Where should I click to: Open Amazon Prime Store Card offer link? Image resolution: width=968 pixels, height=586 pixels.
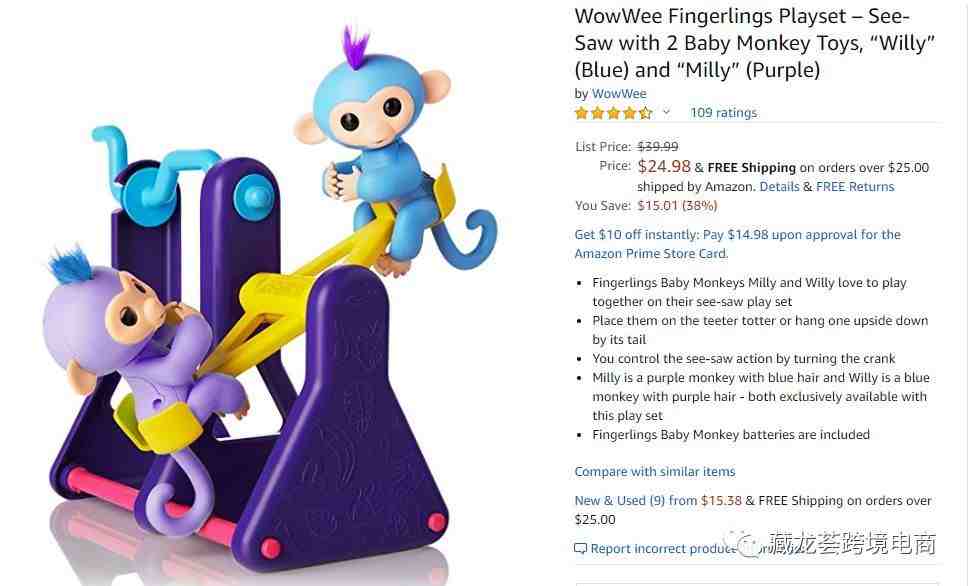coord(737,244)
